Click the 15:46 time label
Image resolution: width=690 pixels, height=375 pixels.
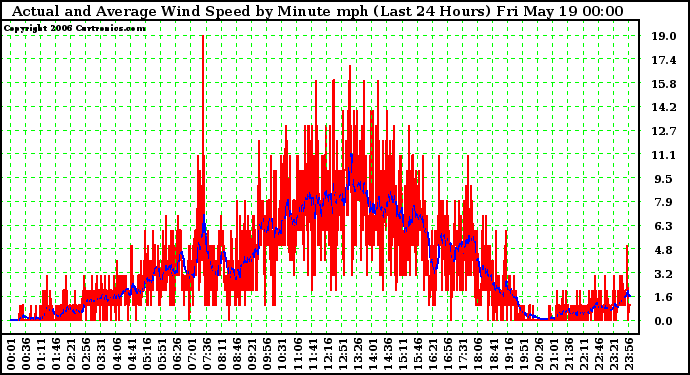tap(418, 354)
